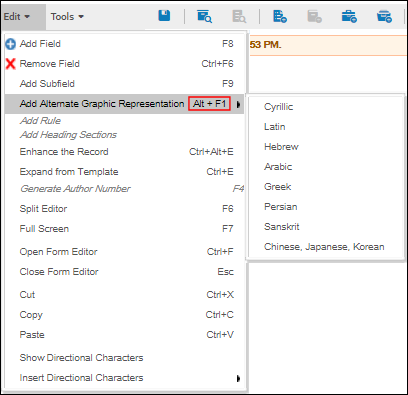Open the Tools menu dropdown
The image size is (408, 395).
click(67, 16)
